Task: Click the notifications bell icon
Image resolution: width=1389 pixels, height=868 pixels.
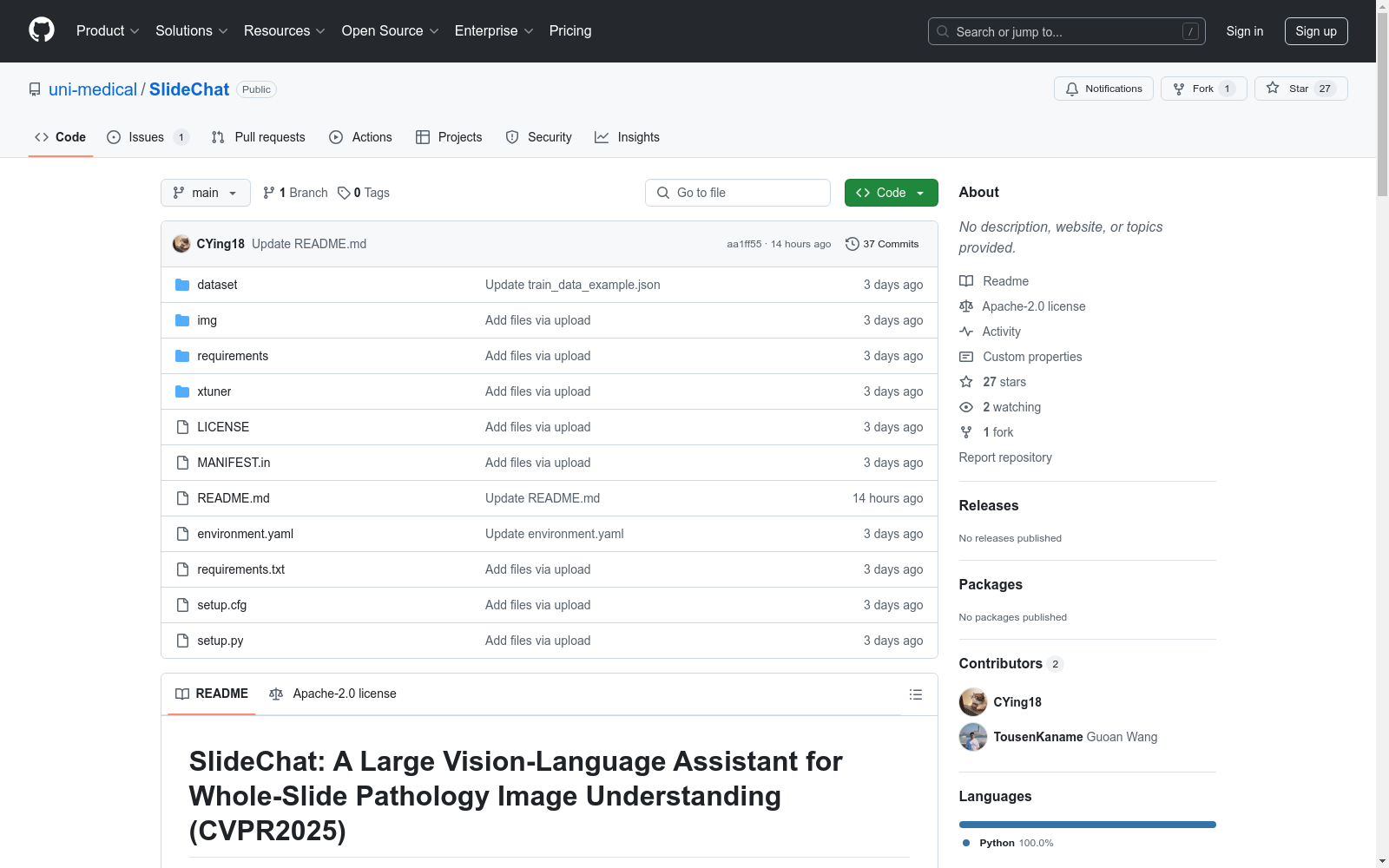Action: (1072, 89)
